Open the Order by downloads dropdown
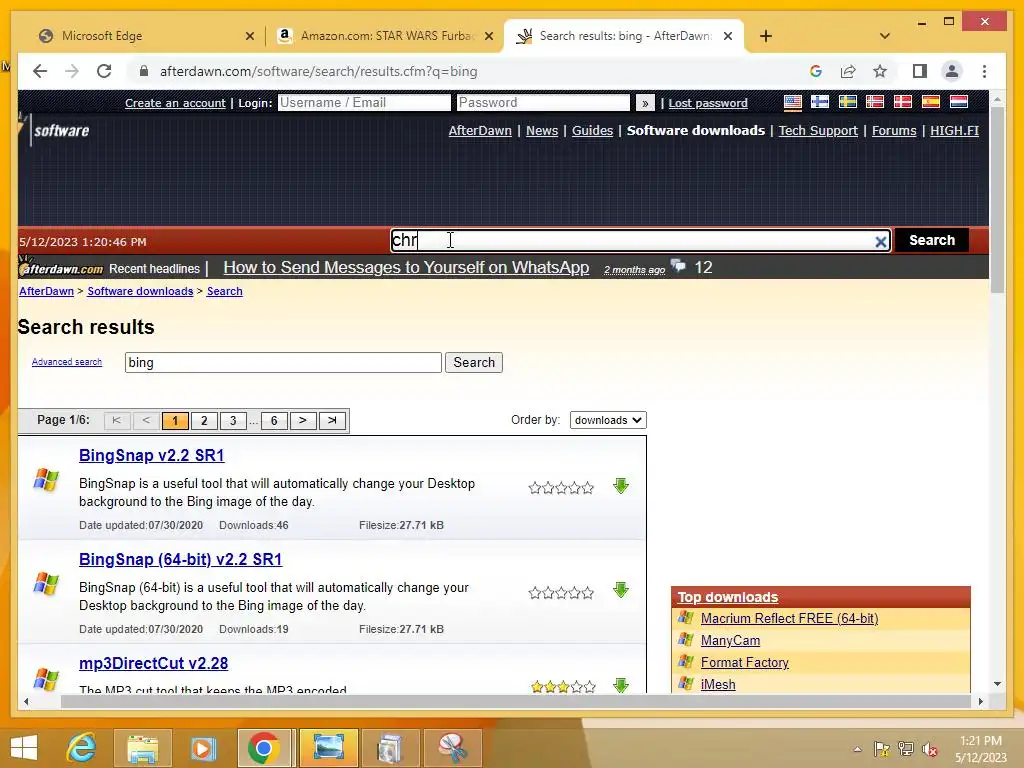 point(608,420)
